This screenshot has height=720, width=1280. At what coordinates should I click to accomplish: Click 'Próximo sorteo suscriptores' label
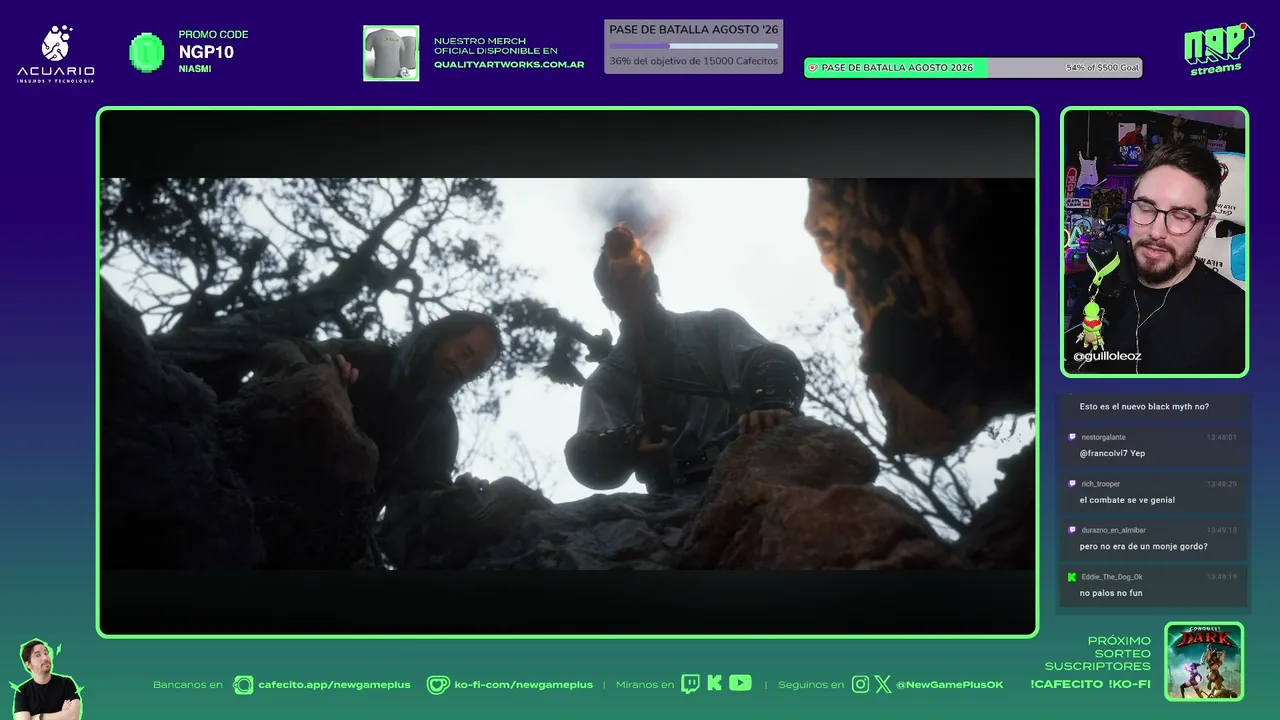point(1098,653)
